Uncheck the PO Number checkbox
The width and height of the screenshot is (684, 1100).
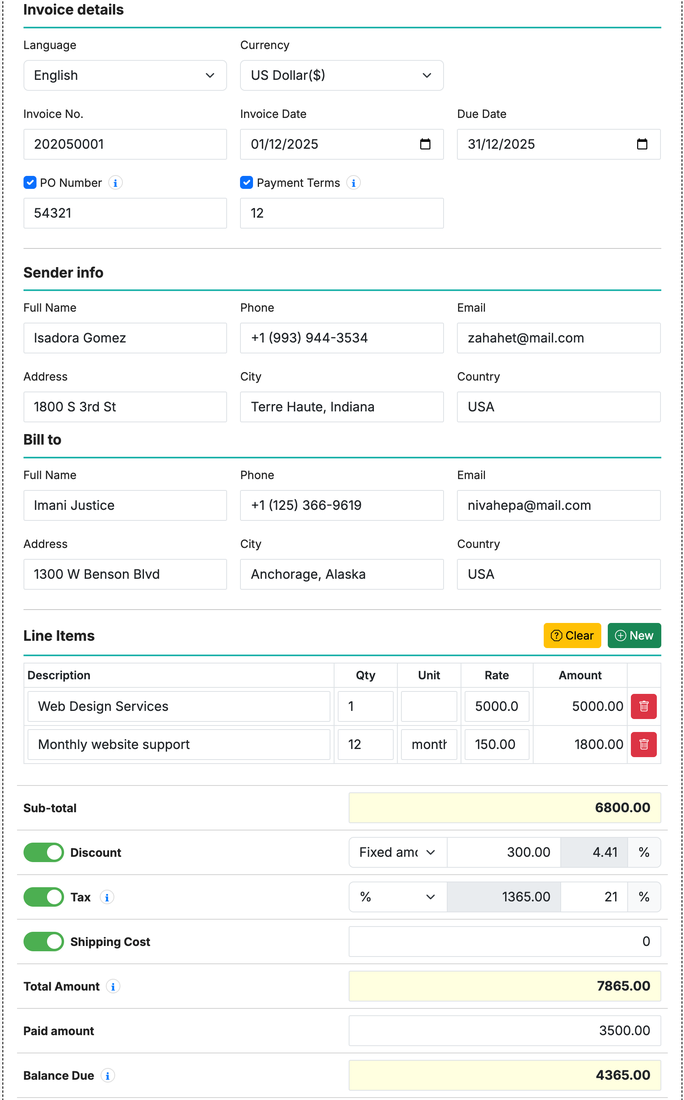(30, 182)
